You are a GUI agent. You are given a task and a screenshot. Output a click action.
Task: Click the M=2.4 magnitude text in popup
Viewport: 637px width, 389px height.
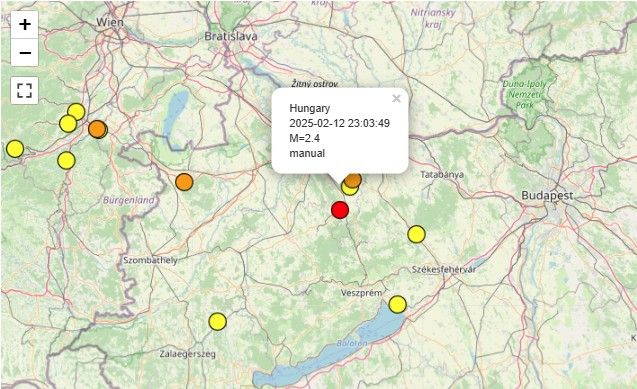pos(305,138)
